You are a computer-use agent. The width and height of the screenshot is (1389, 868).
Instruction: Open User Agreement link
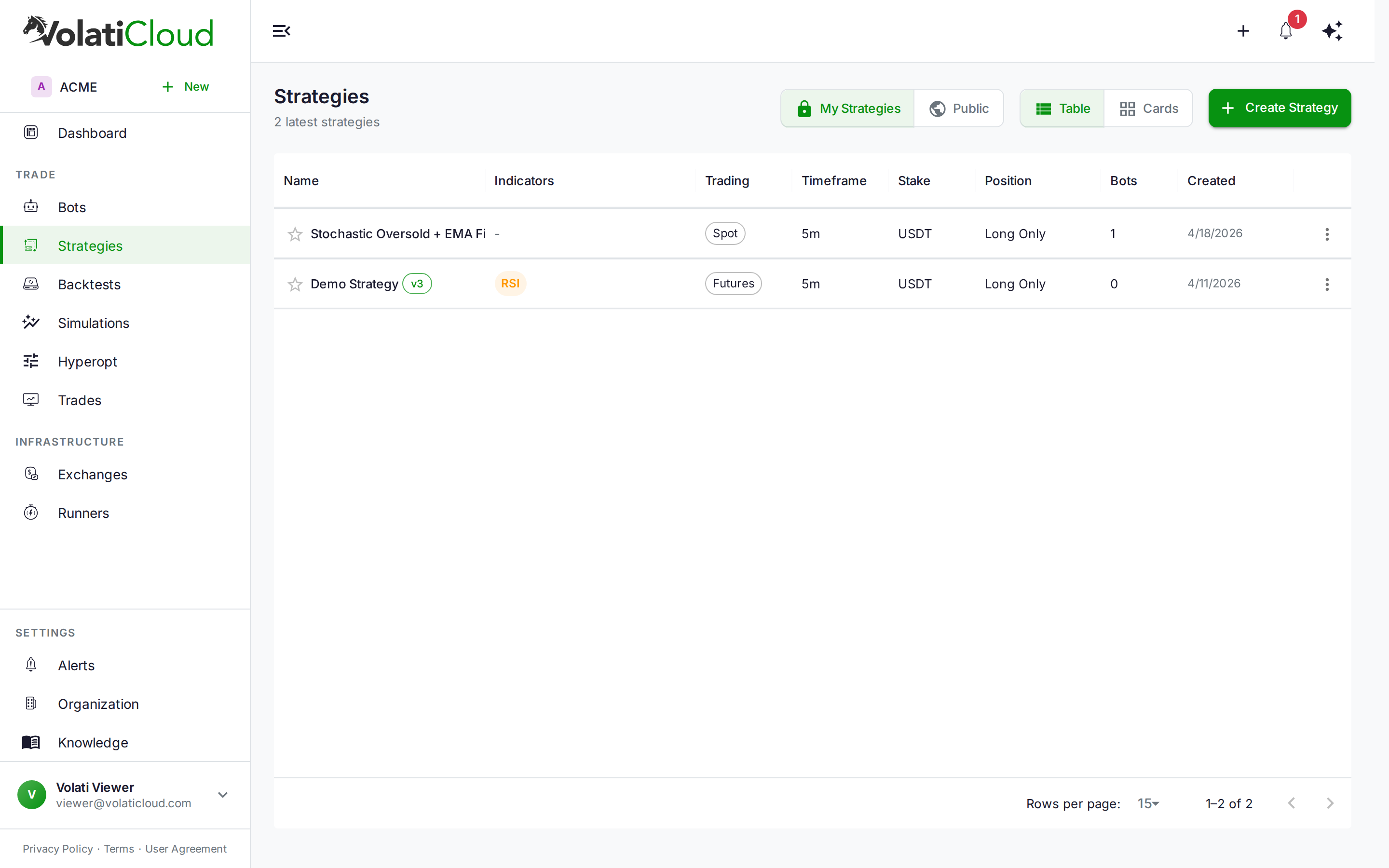tap(186, 849)
